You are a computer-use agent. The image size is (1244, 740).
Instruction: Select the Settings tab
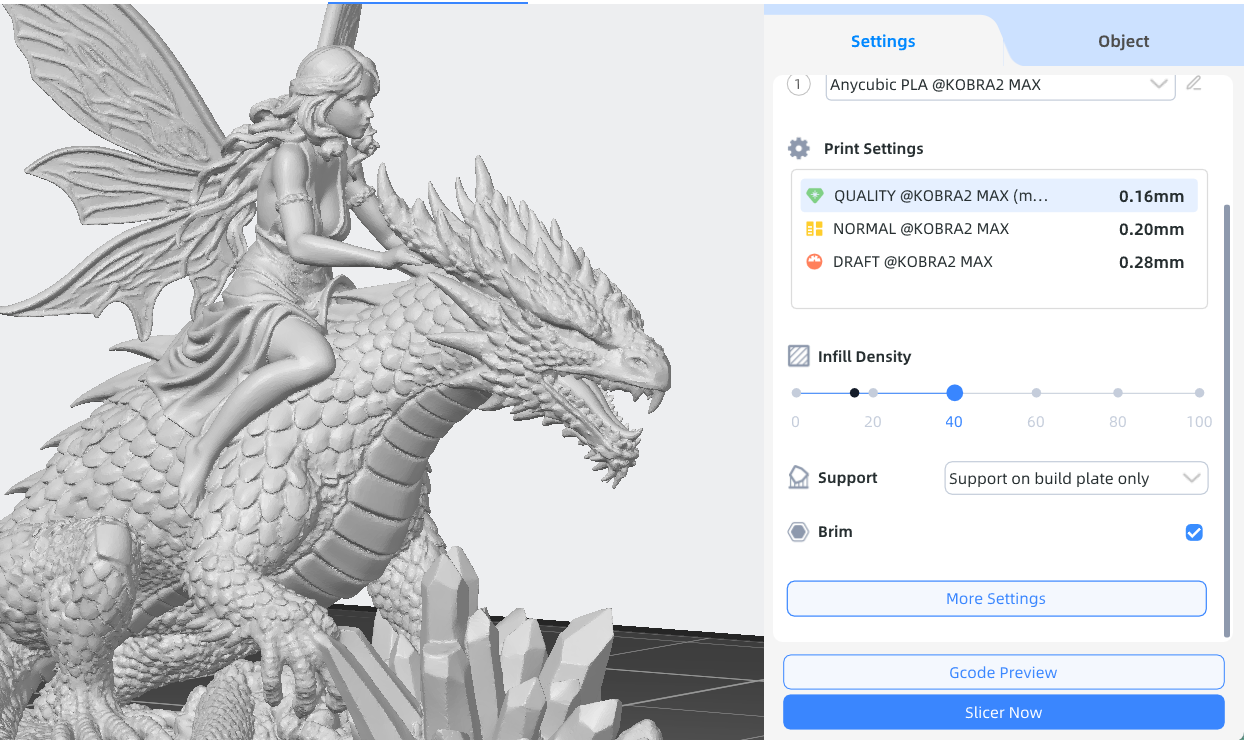pos(883,41)
